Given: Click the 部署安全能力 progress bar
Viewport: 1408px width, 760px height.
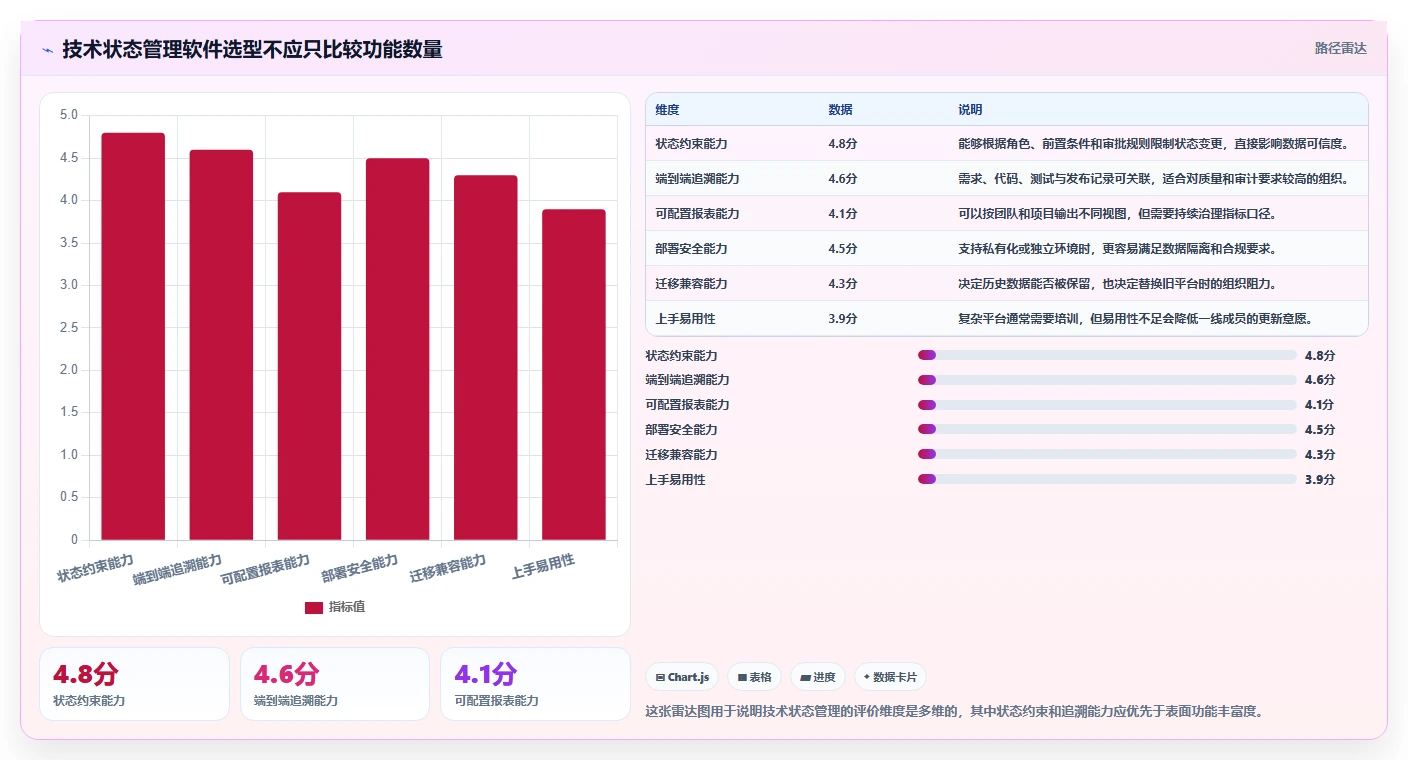Looking at the screenshot, I should point(1107,430).
